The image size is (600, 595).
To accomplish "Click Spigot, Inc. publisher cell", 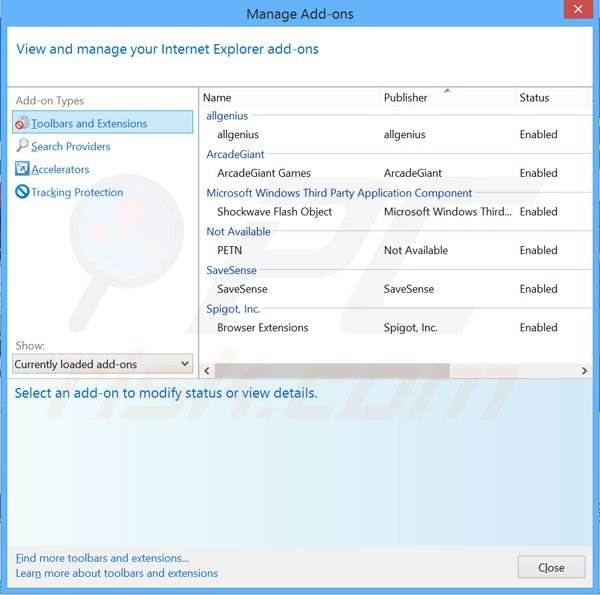I will 410,328.
